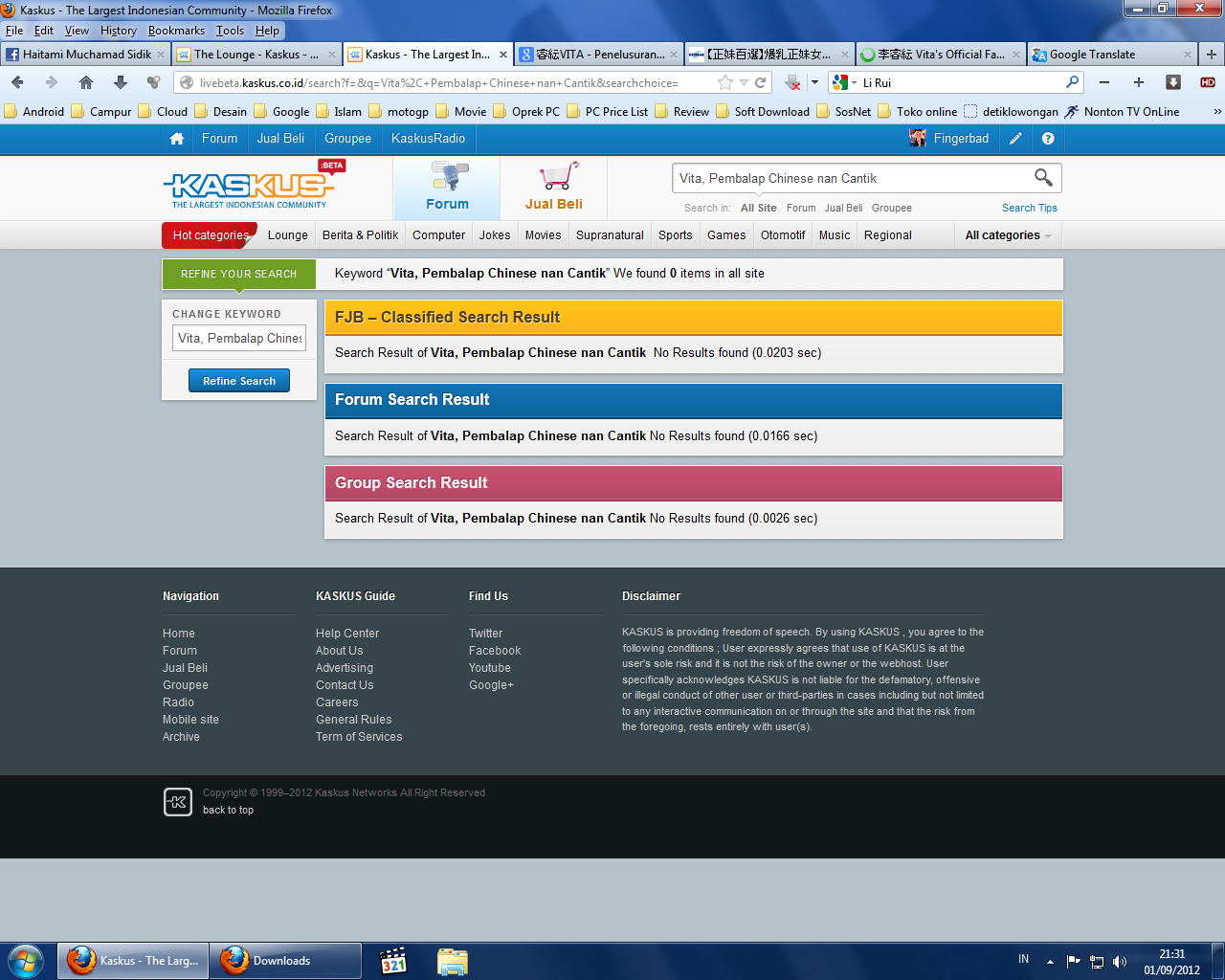This screenshot has height=980, width=1225.
Task: Click the Firefox home toolbar icon
Action: (x=86, y=82)
